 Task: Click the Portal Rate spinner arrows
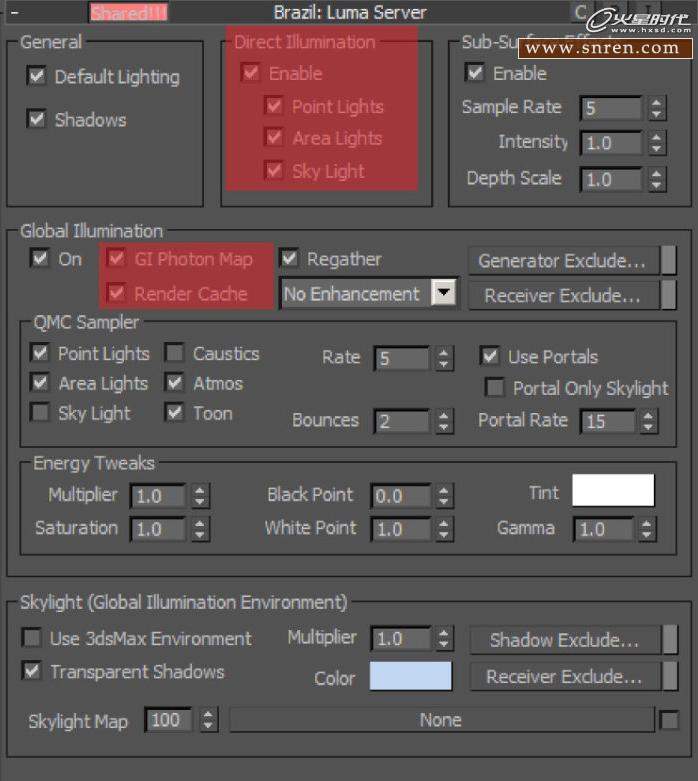[648, 421]
